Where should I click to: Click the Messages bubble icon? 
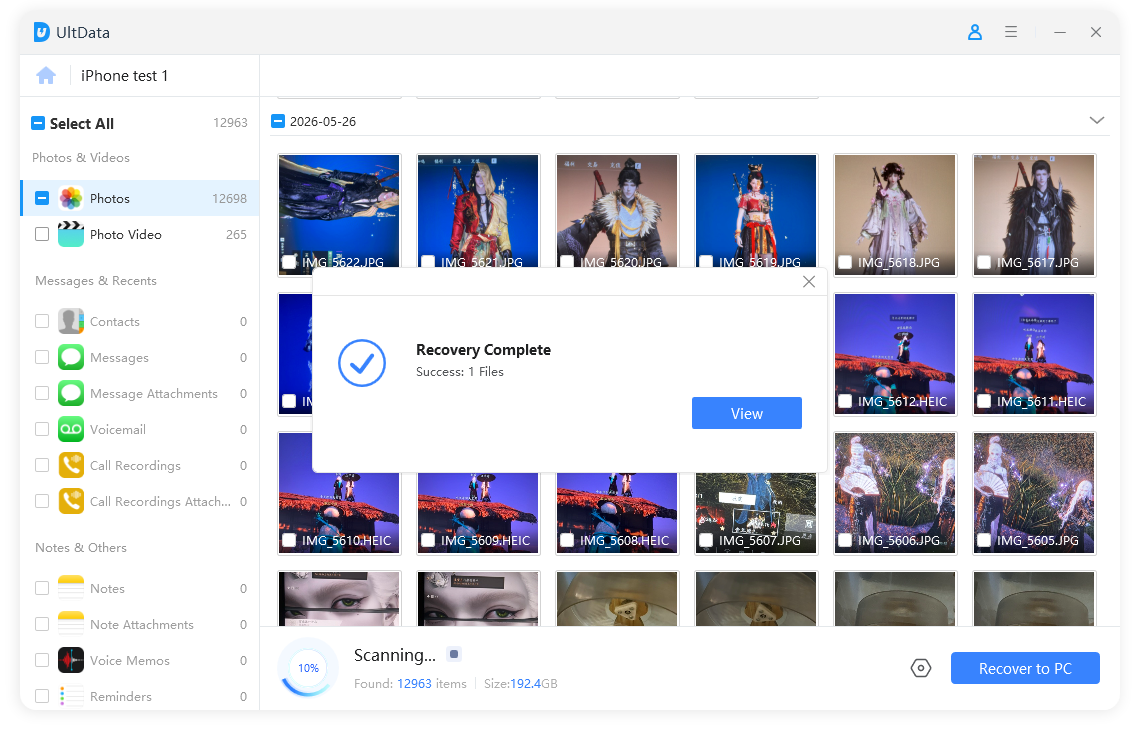[71, 357]
